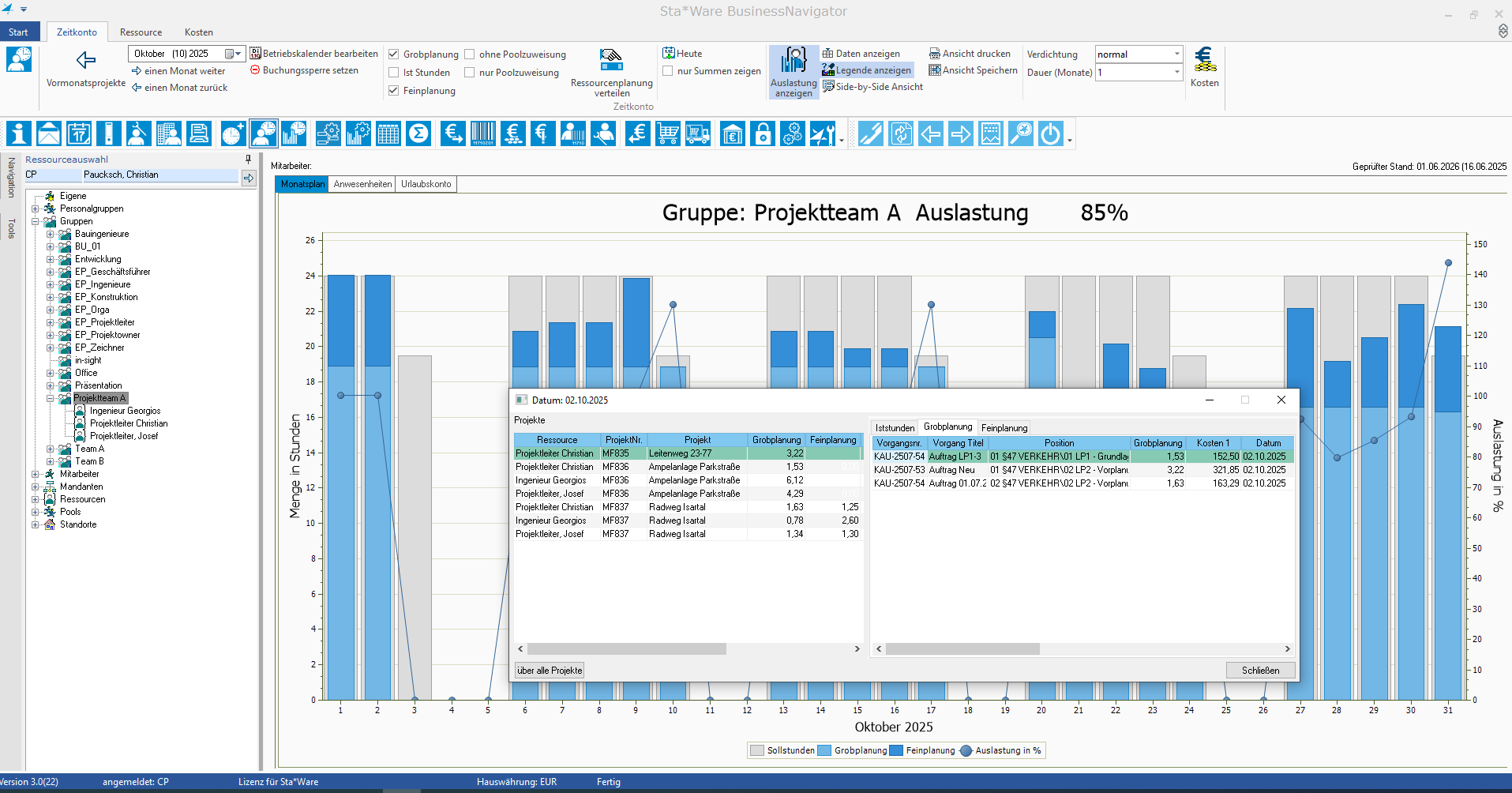Click the padlock toolbar icon

tap(763, 133)
